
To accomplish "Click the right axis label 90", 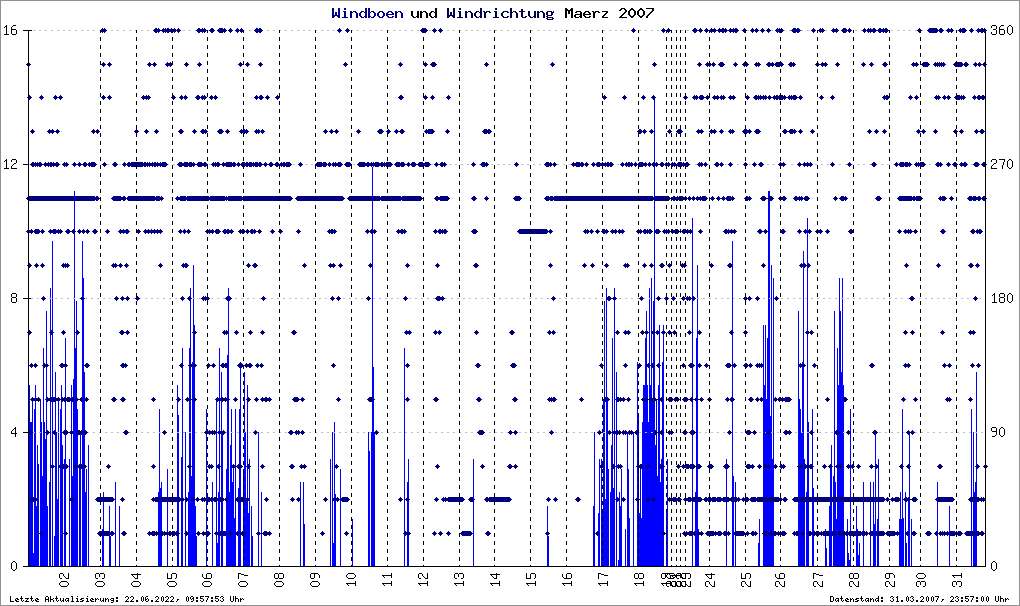I will pos(998,432).
